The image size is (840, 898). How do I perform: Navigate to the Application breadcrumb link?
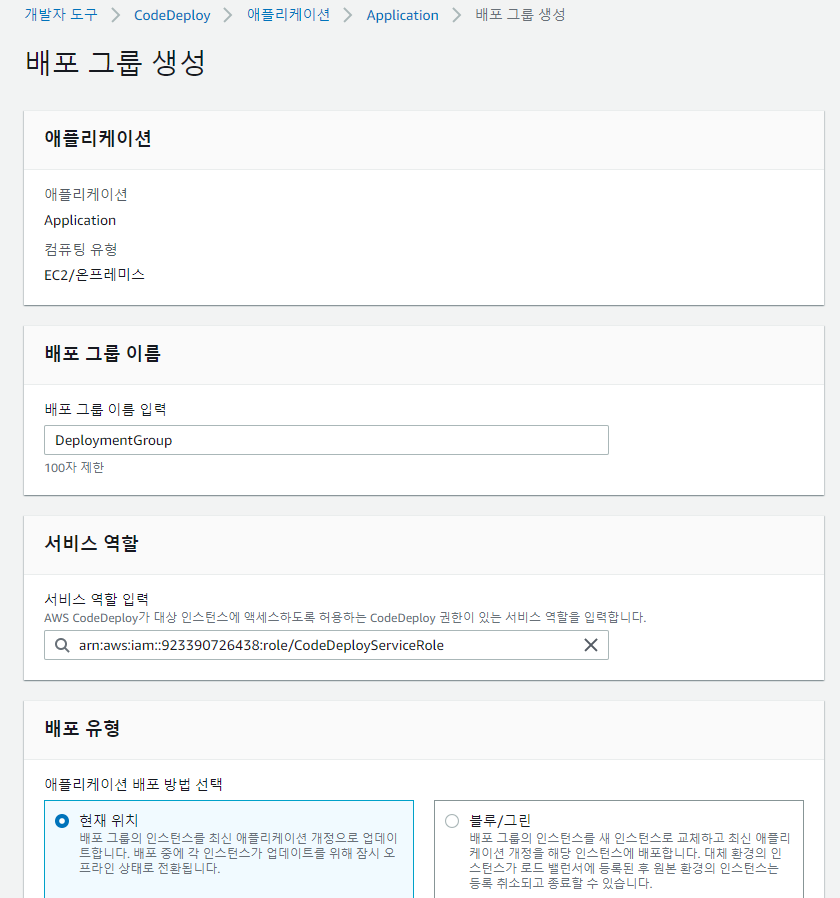(x=402, y=15)
